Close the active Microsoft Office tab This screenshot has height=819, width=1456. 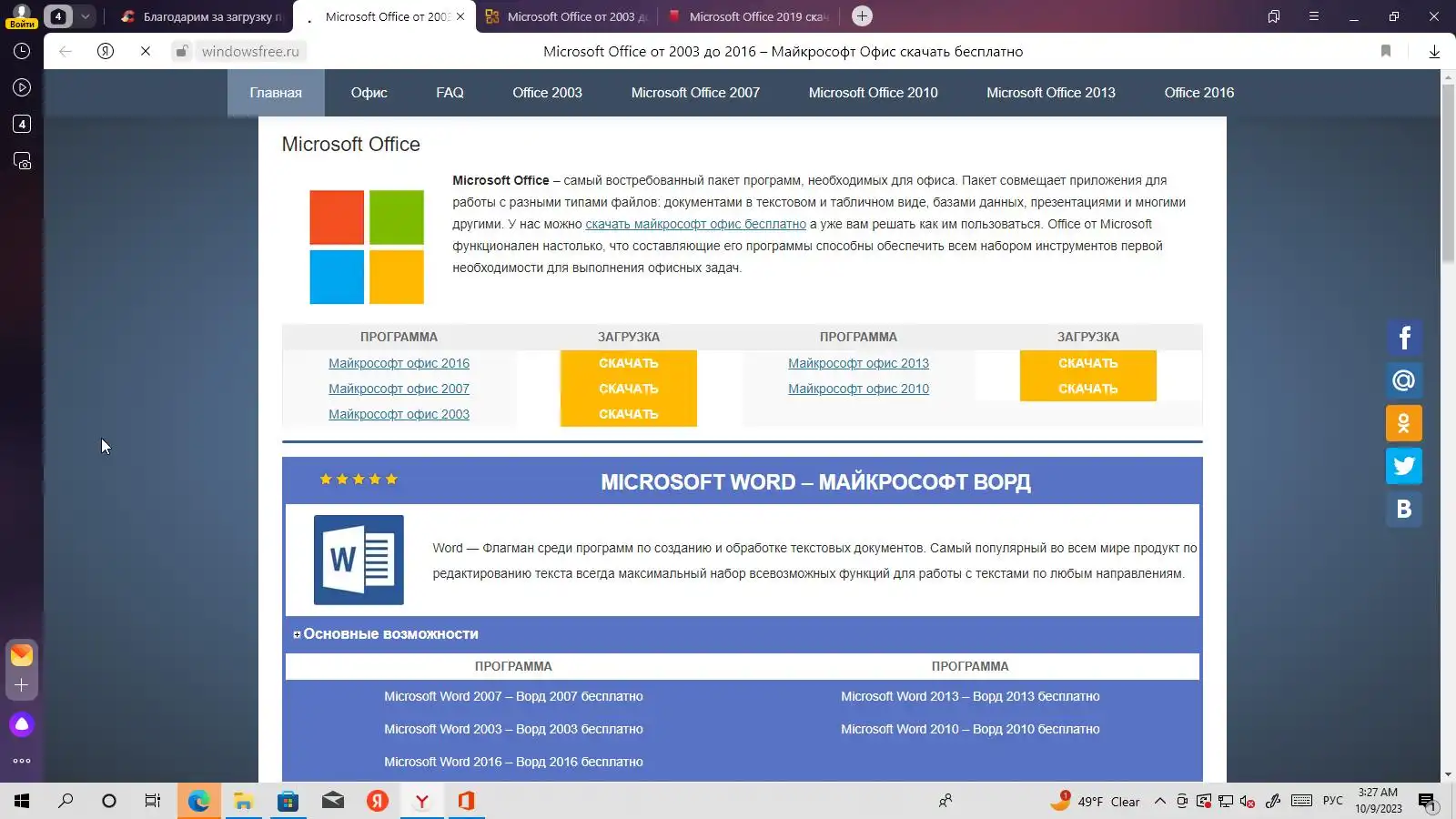point(460,16)
